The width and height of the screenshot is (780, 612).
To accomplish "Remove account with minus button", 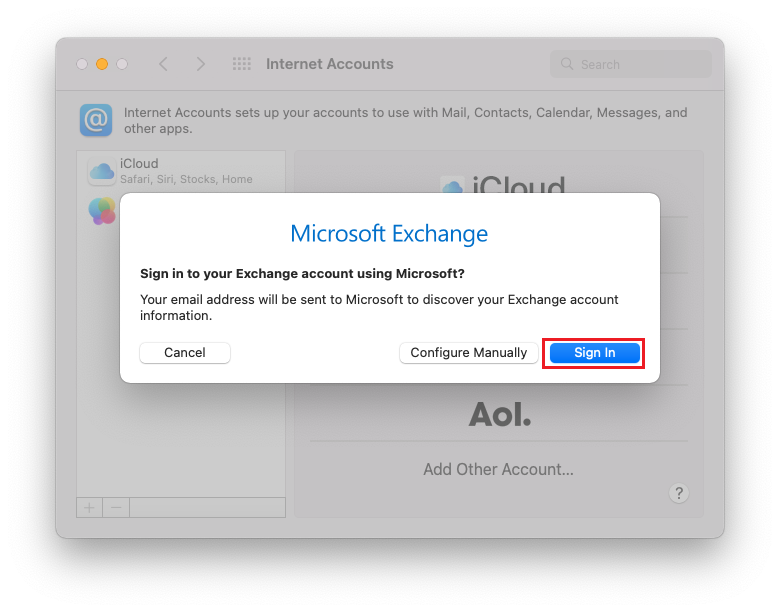I will [x=116, y=508].
